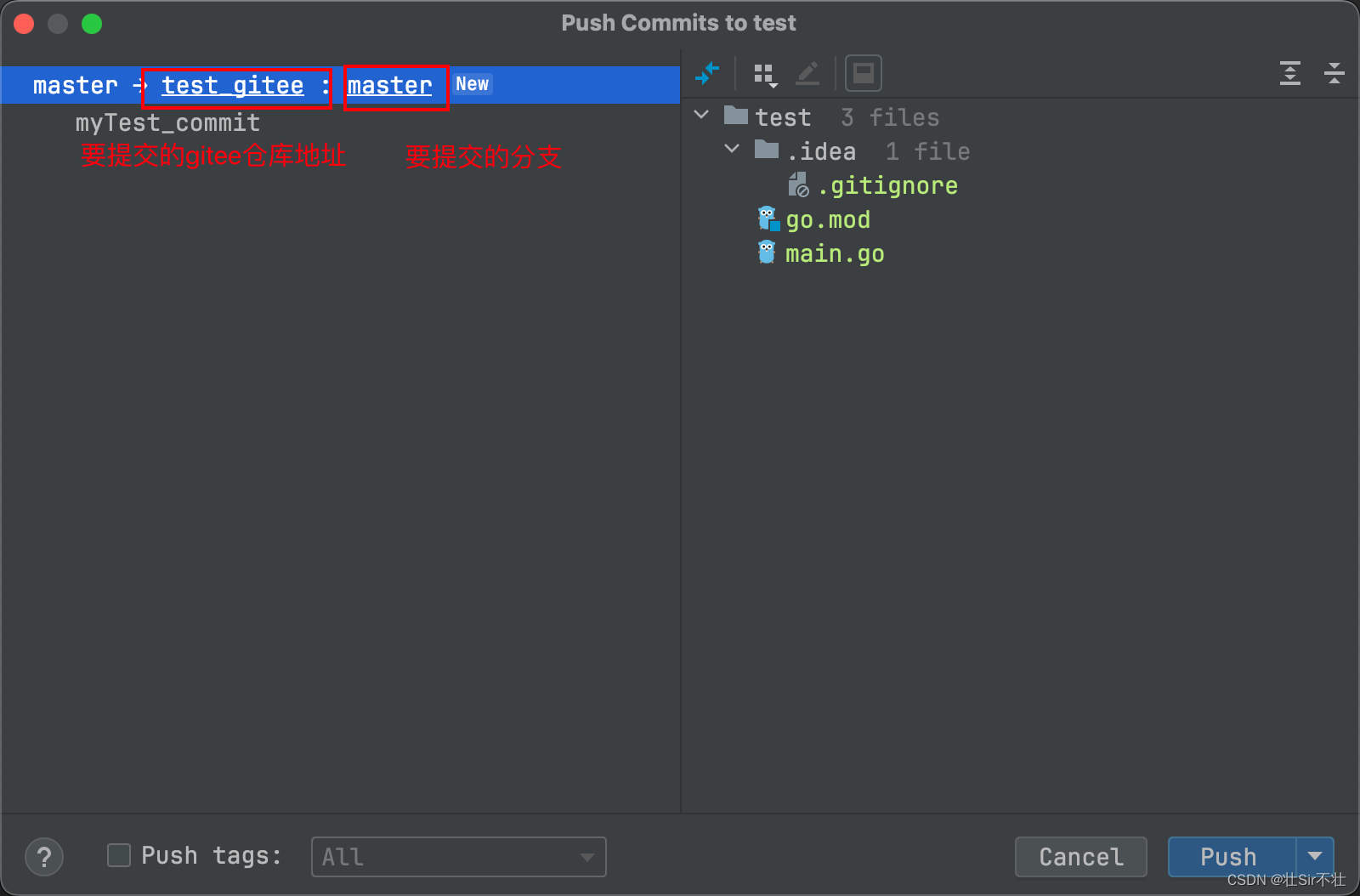
Task: Toggle the diff preview panel icon
Action: click(864, 74)
